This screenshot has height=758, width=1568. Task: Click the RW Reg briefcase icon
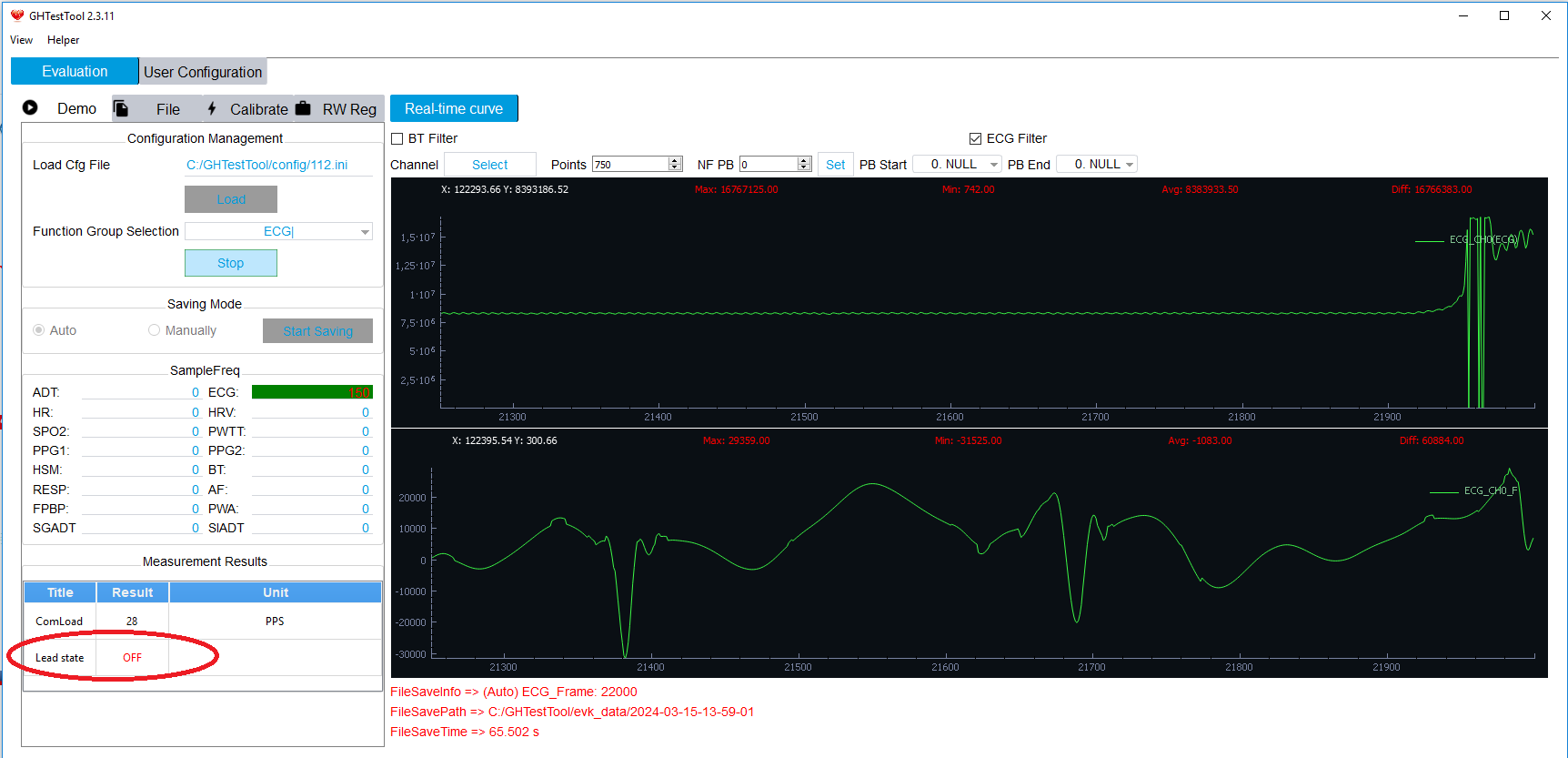(x=304, y=108)
